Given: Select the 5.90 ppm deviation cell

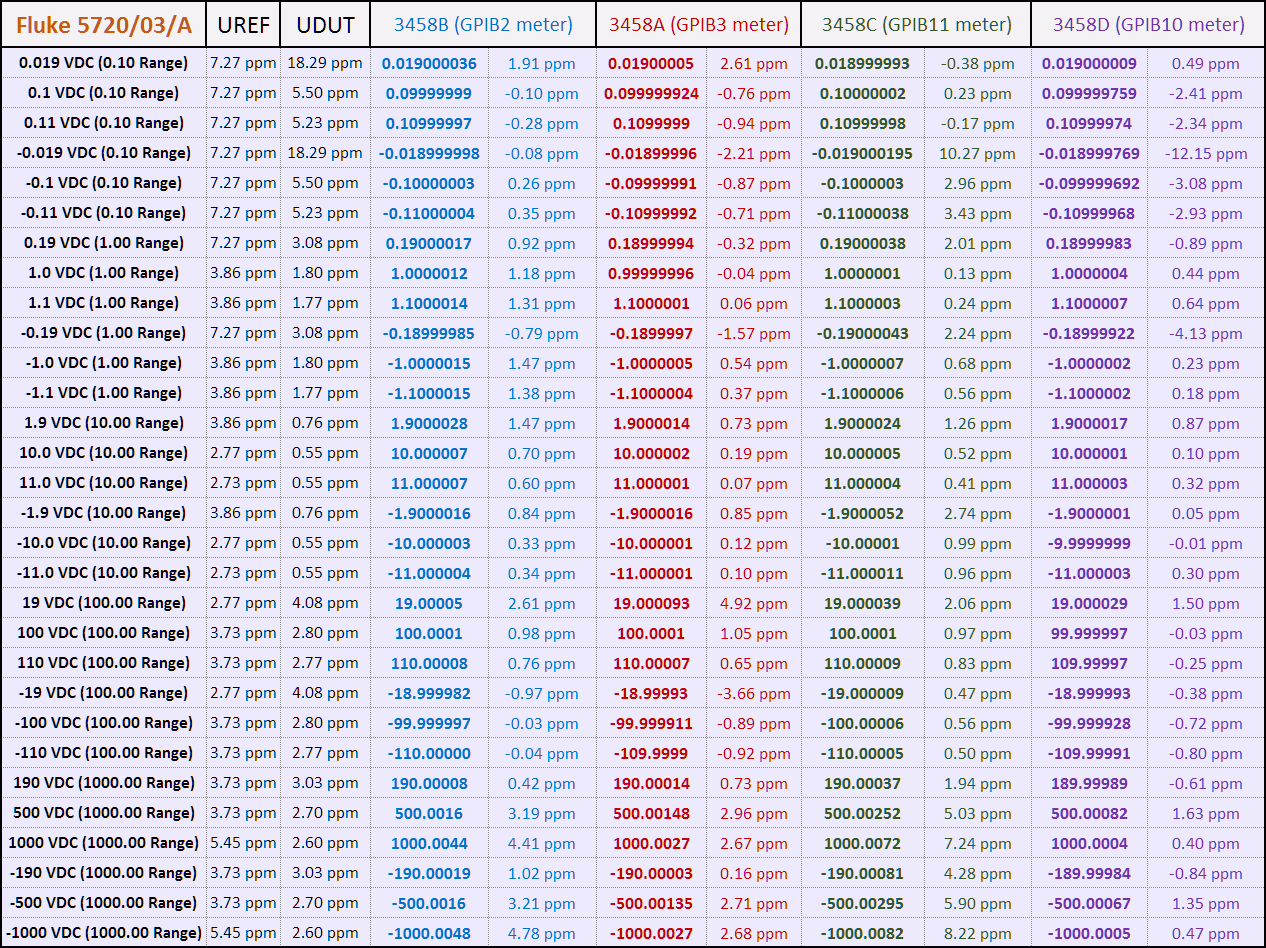Looking at the screenshot, I should tap(977, 904).
